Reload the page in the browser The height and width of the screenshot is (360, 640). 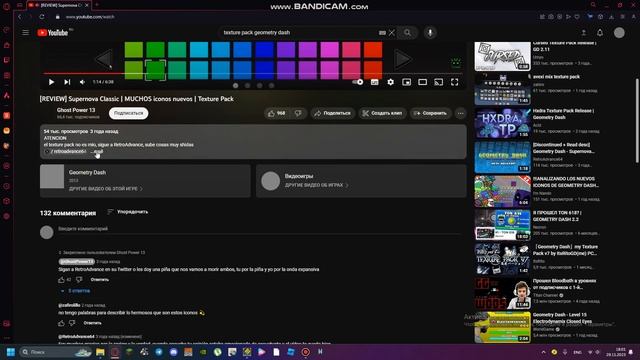click(42, 17)
